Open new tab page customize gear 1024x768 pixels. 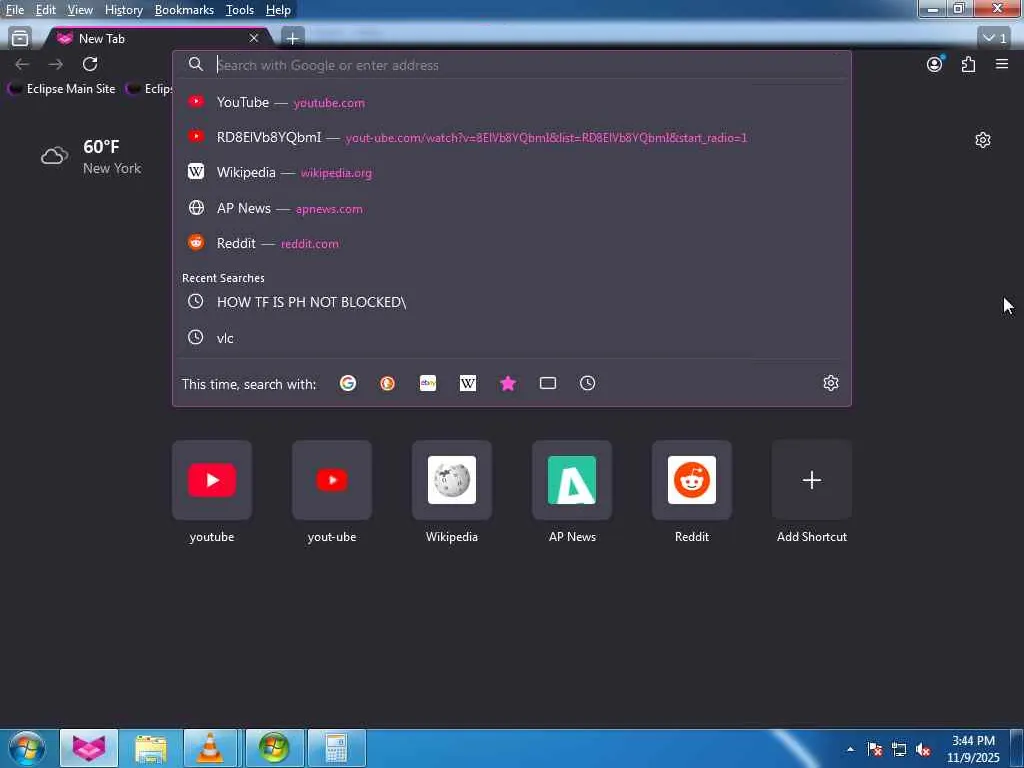pyautogui.click(x=983, y=140)
